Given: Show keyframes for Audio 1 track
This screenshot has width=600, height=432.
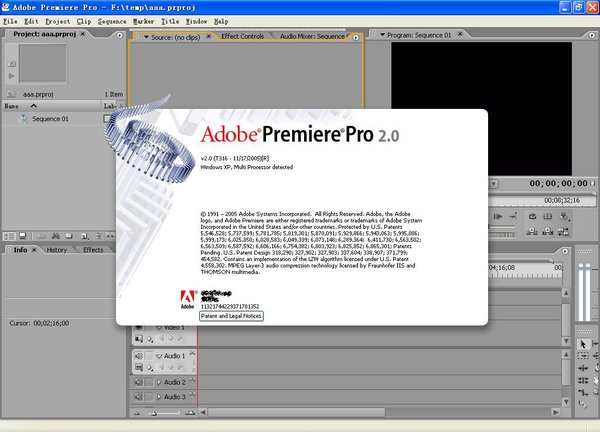Looking at the screenshot, I should [150, 368].
